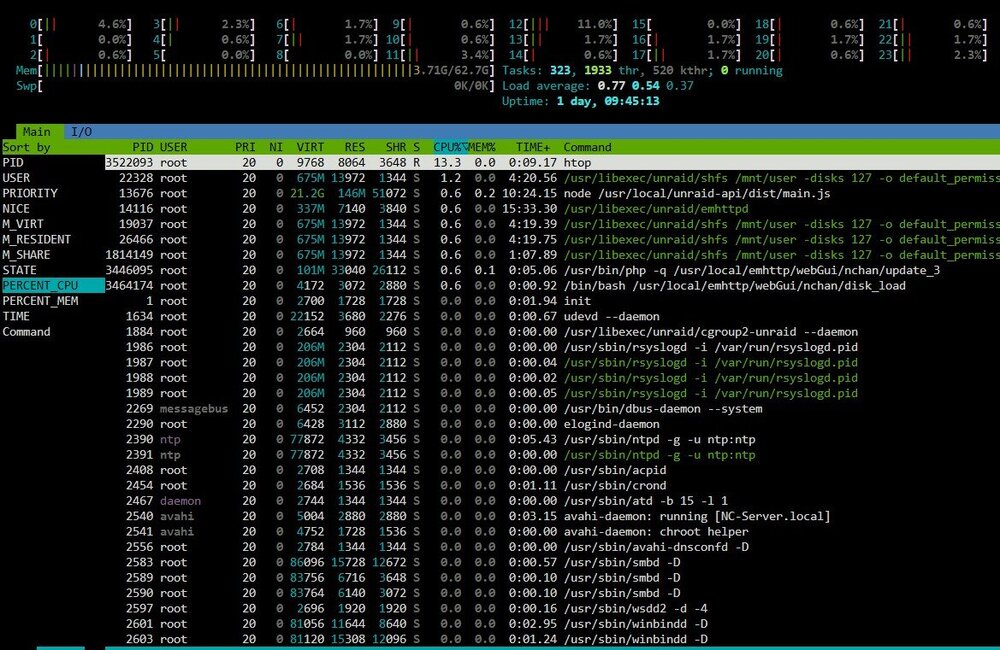Click the VIRT column header
1000x650 pixels.
tap(310, 147)
